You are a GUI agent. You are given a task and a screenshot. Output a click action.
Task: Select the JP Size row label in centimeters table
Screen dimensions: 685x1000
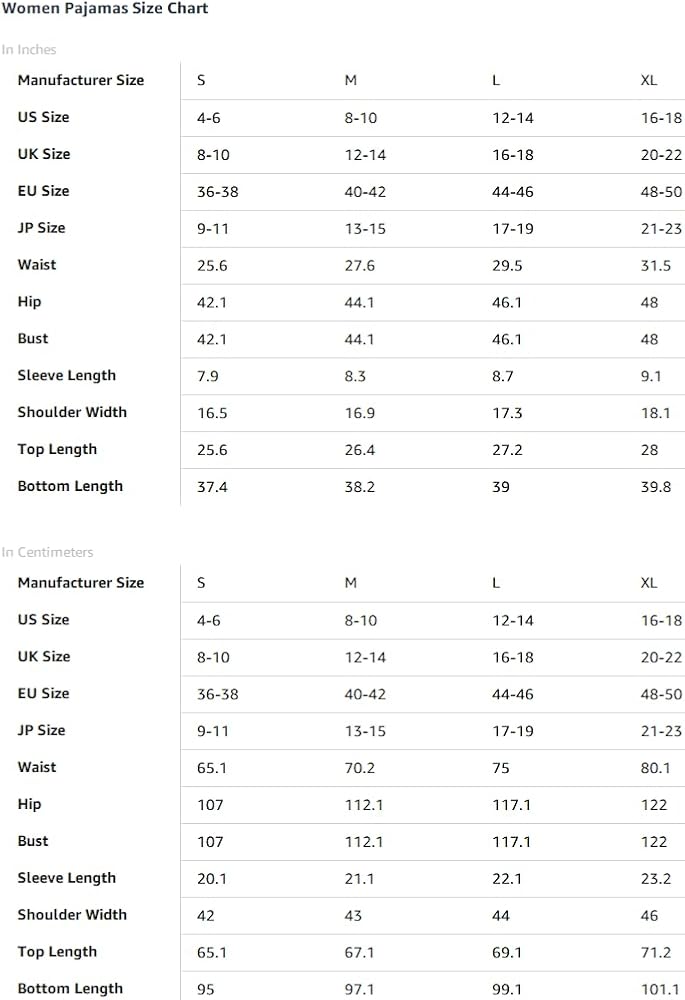click(41, 730)
